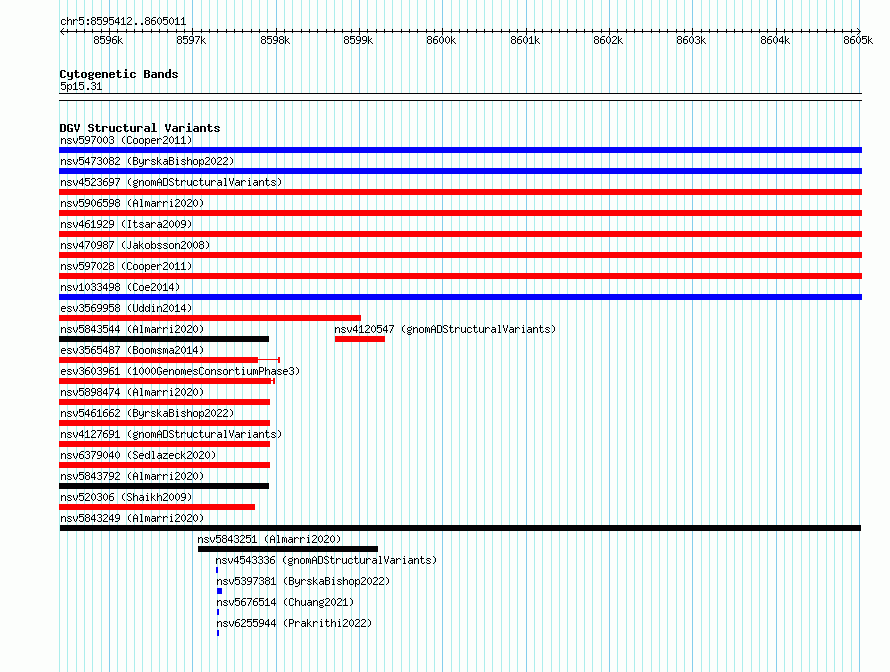Click the red bar under nsv5906598
The height and width of the screenshot is (672, 890).
(x=460, y=213)
